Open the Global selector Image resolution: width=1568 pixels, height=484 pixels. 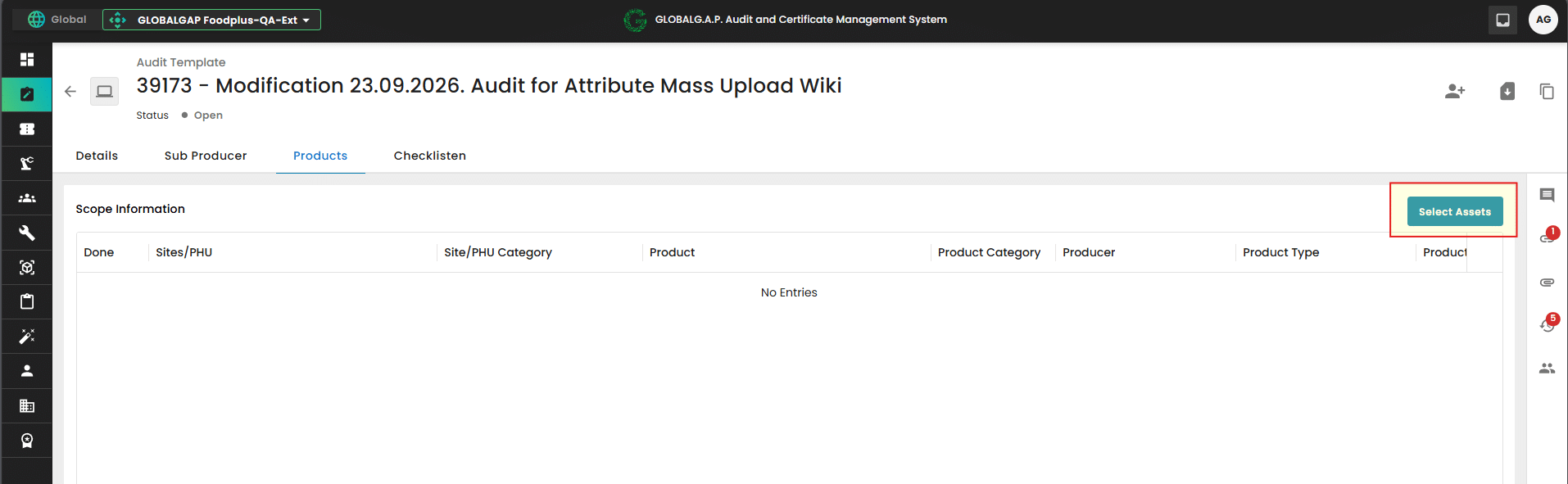(x=57, y=20)
